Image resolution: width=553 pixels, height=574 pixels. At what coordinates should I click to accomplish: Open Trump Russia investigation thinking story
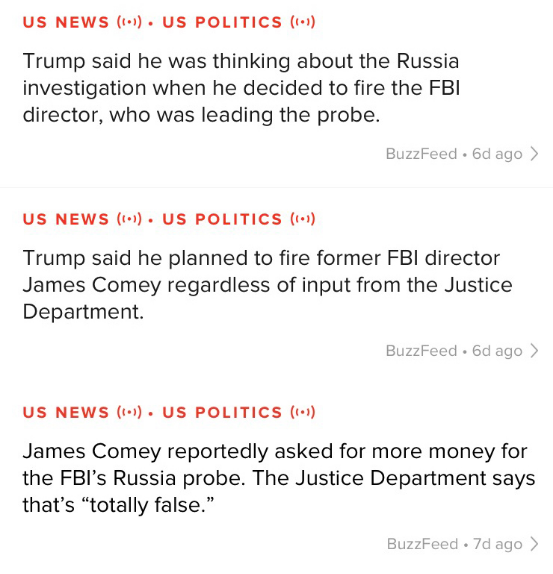tap(242, 88)
